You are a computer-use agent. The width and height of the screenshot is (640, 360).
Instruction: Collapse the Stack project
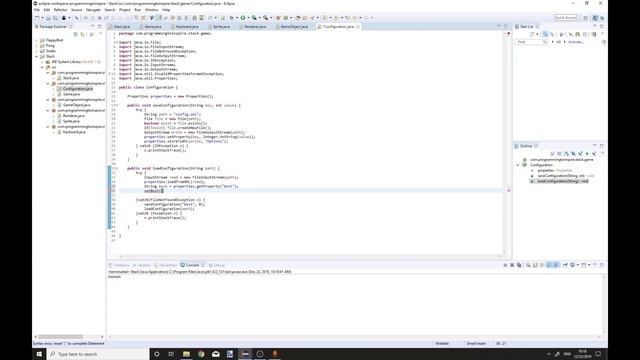click(37, 56)
